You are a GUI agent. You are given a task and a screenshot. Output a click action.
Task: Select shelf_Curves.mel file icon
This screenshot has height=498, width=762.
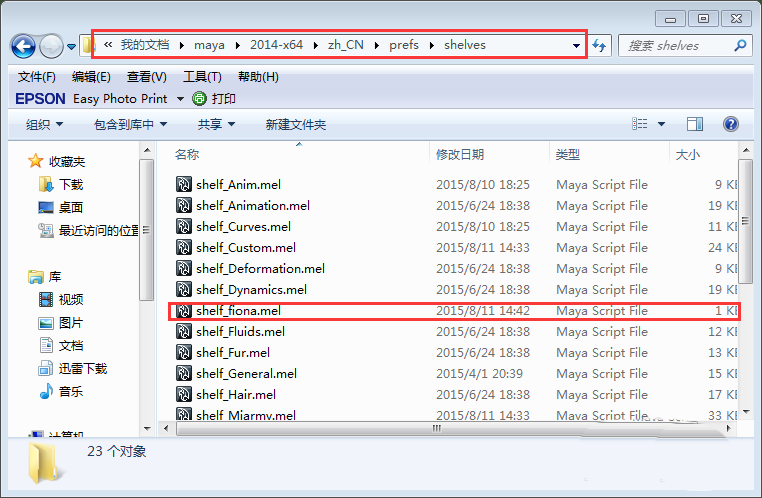184,226
